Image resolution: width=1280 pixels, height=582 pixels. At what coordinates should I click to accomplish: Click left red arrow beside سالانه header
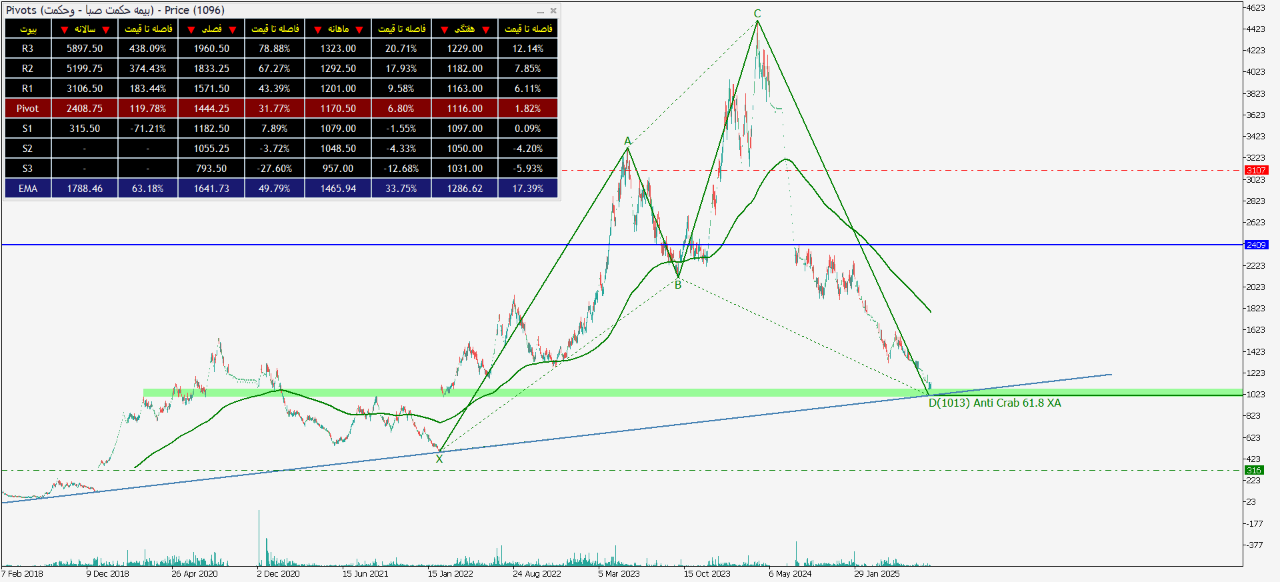[x=64, y=29]
